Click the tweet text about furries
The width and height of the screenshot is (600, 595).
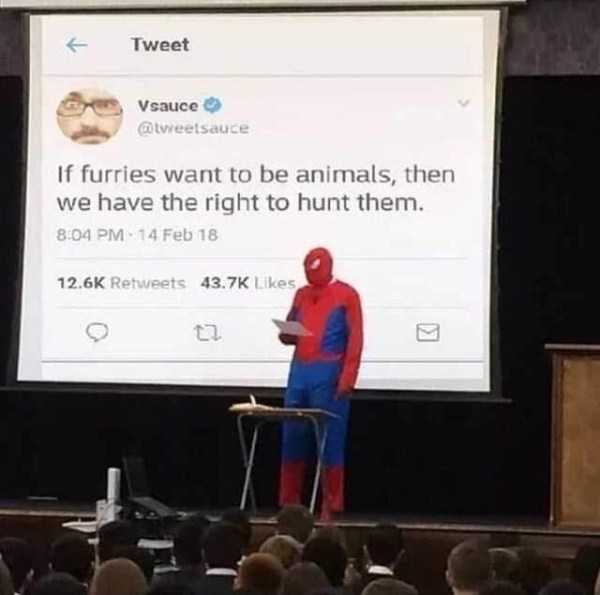point(256,189)
